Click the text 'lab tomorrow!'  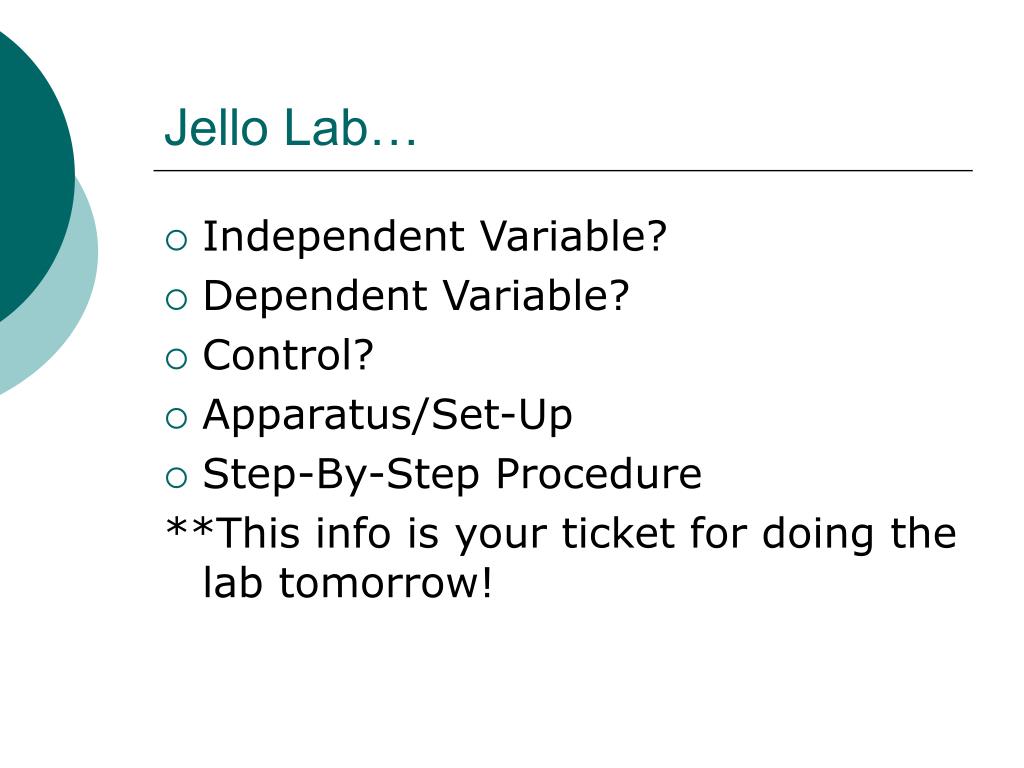(x=347, y=583)
